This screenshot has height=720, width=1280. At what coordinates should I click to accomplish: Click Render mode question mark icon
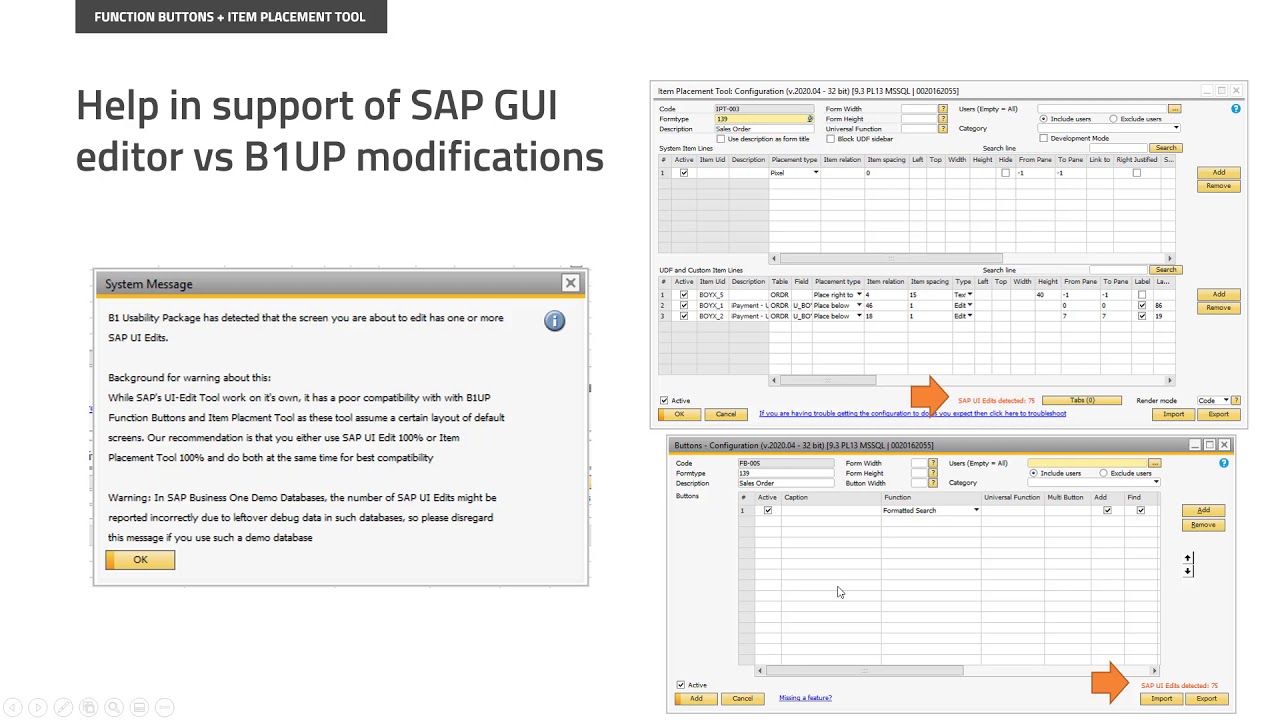point(1237,400)
